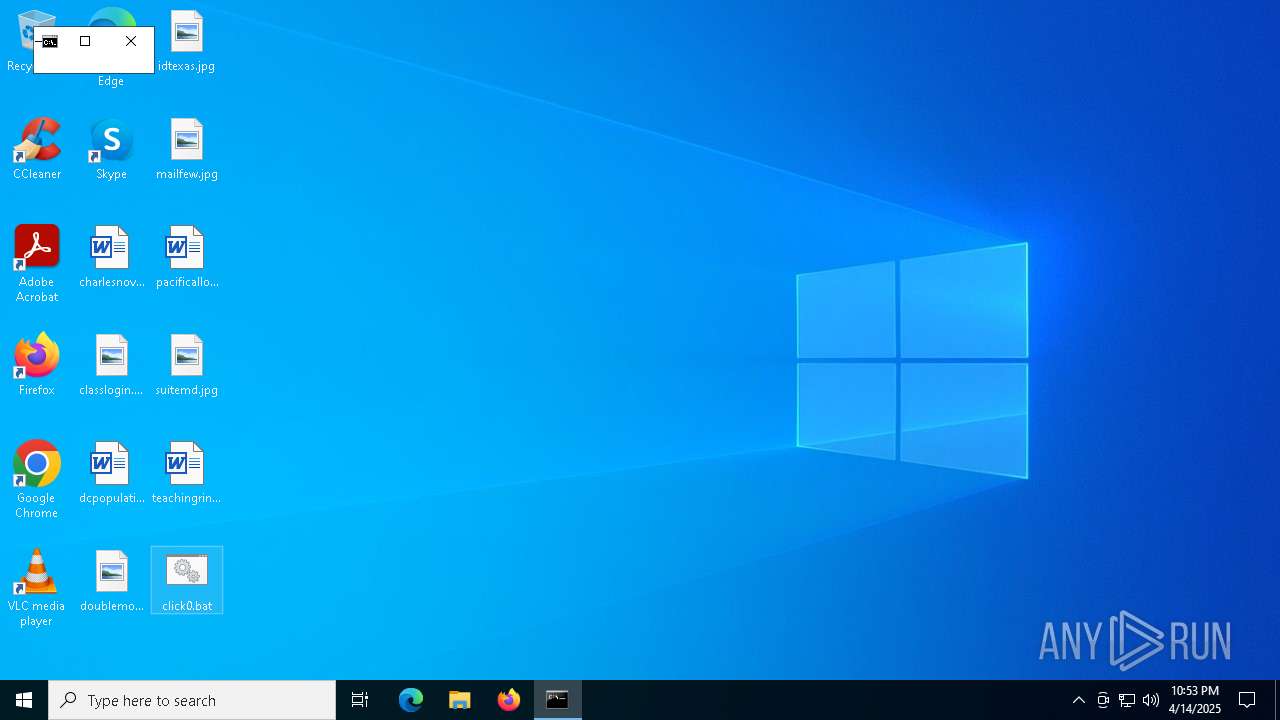The width and height of the screenshot is (1280, 720).
Task: Open the network status tray icon
Action: 1127,700
